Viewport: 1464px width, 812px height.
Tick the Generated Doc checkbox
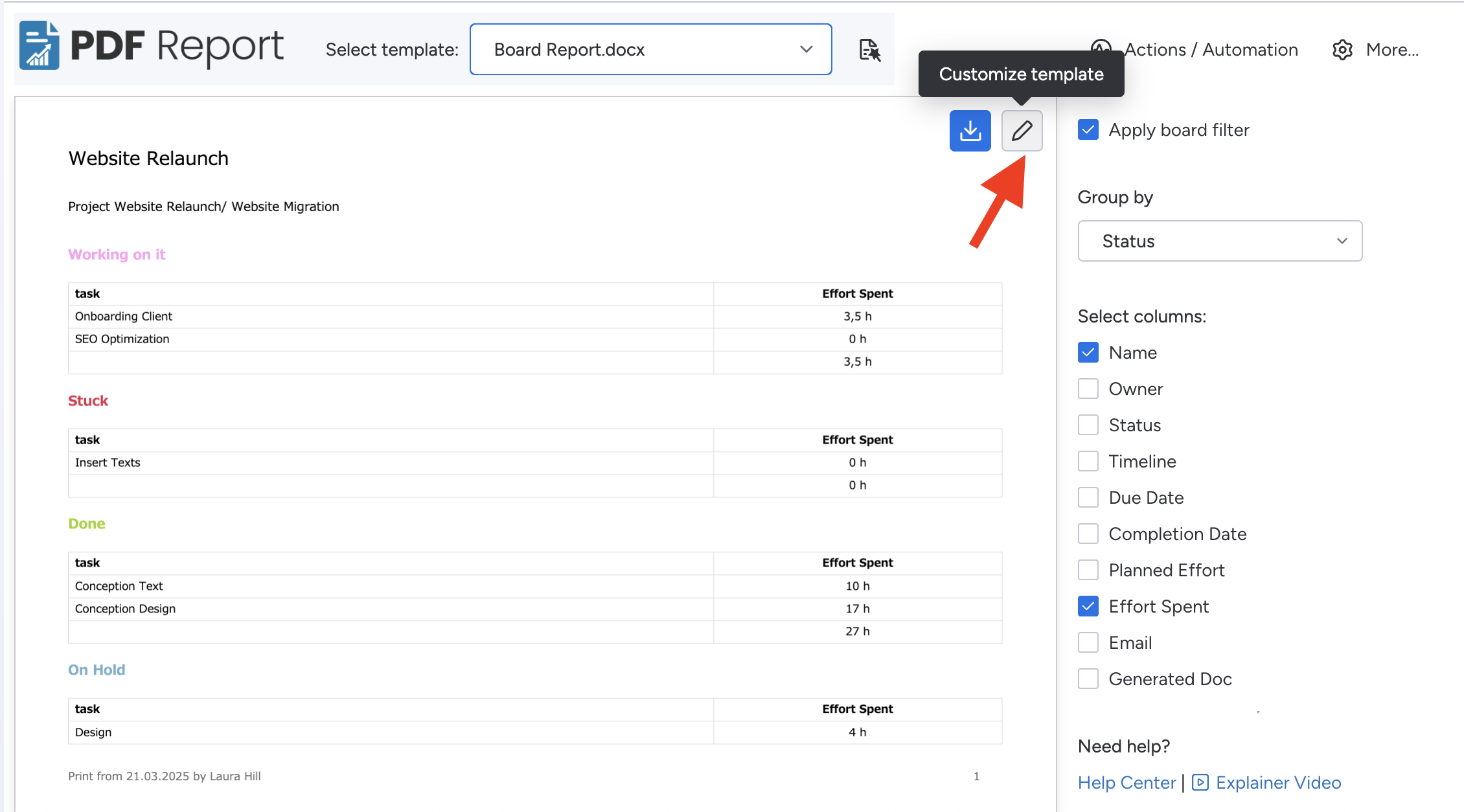[x=1088, y=679]
